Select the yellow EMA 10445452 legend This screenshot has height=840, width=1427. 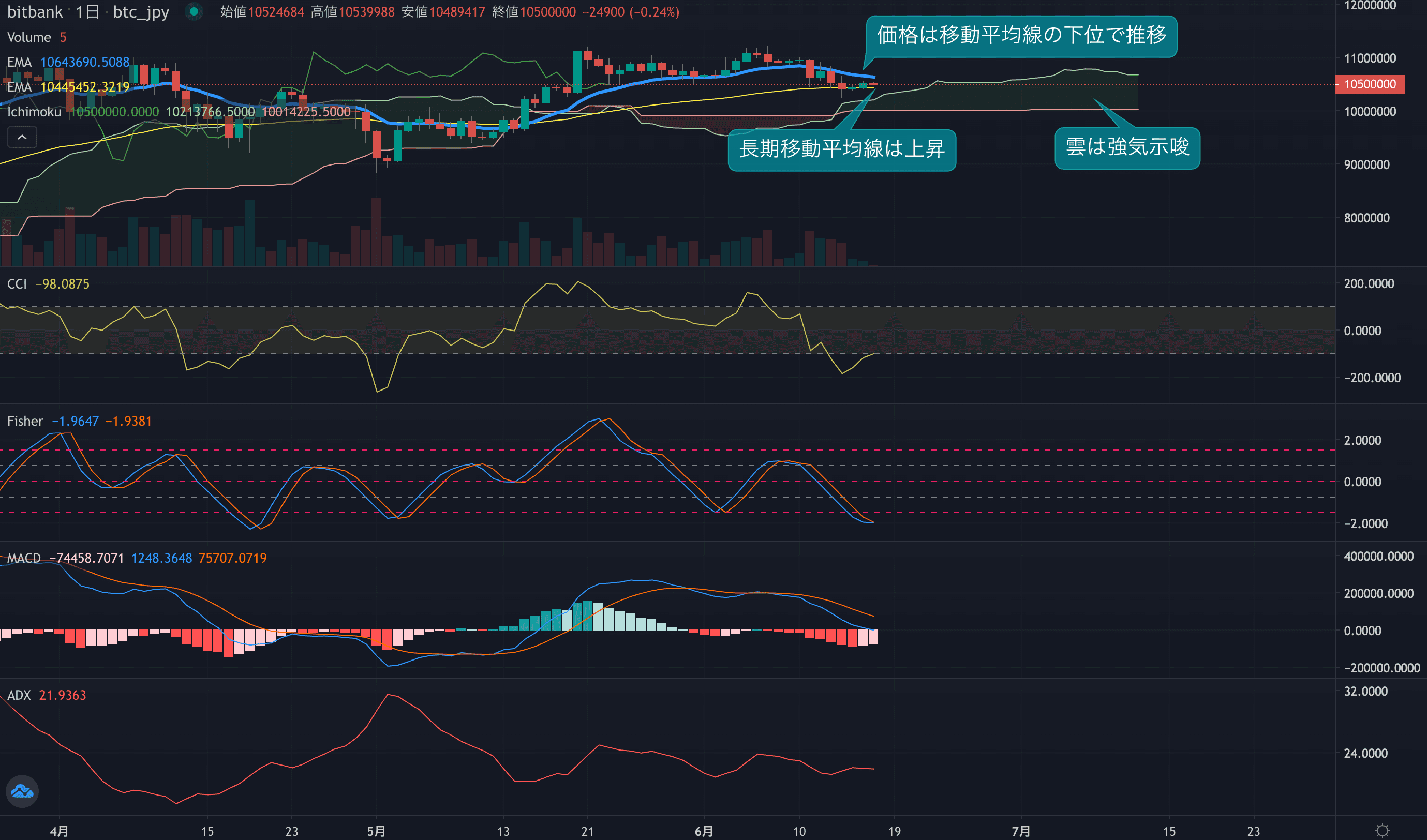coord(68,87)
